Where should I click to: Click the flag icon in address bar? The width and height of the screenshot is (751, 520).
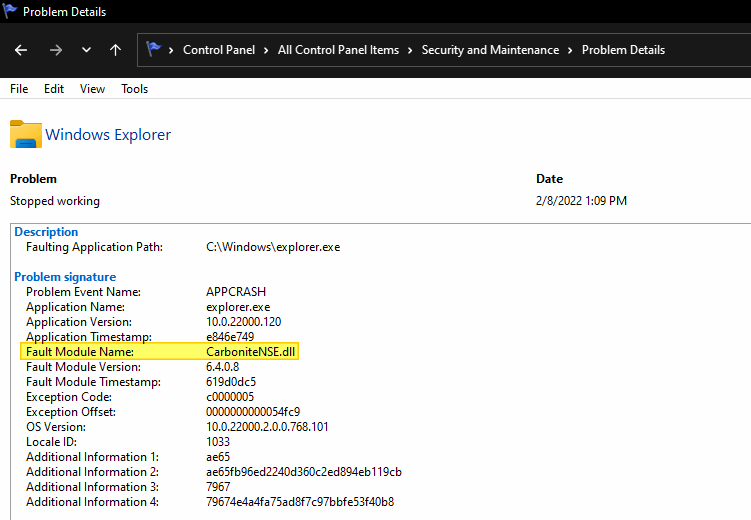(154, 49)
